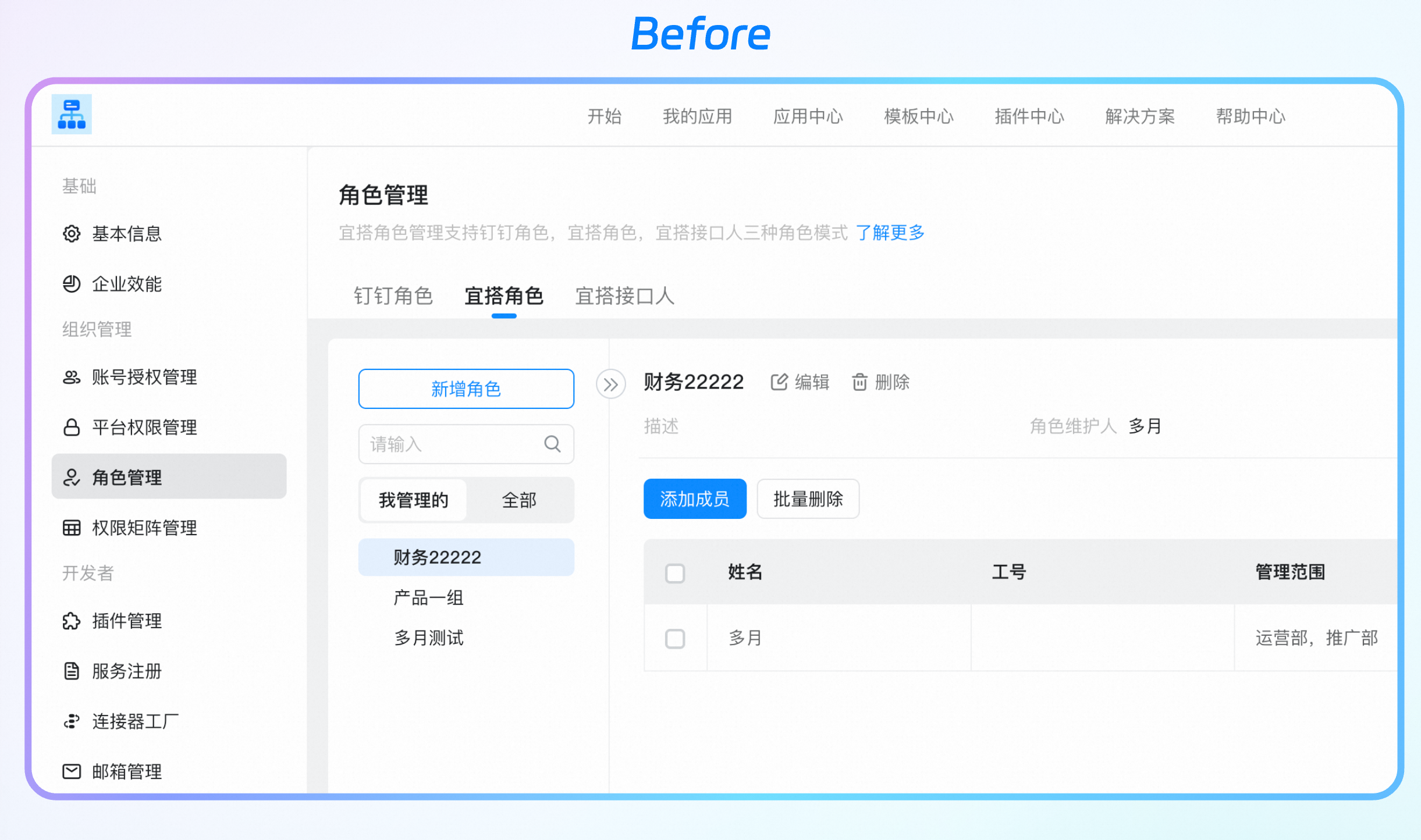This screenshot has height=840, width=1421.
Task: Click the search magnifier in role input
Action: coord(552,444)
